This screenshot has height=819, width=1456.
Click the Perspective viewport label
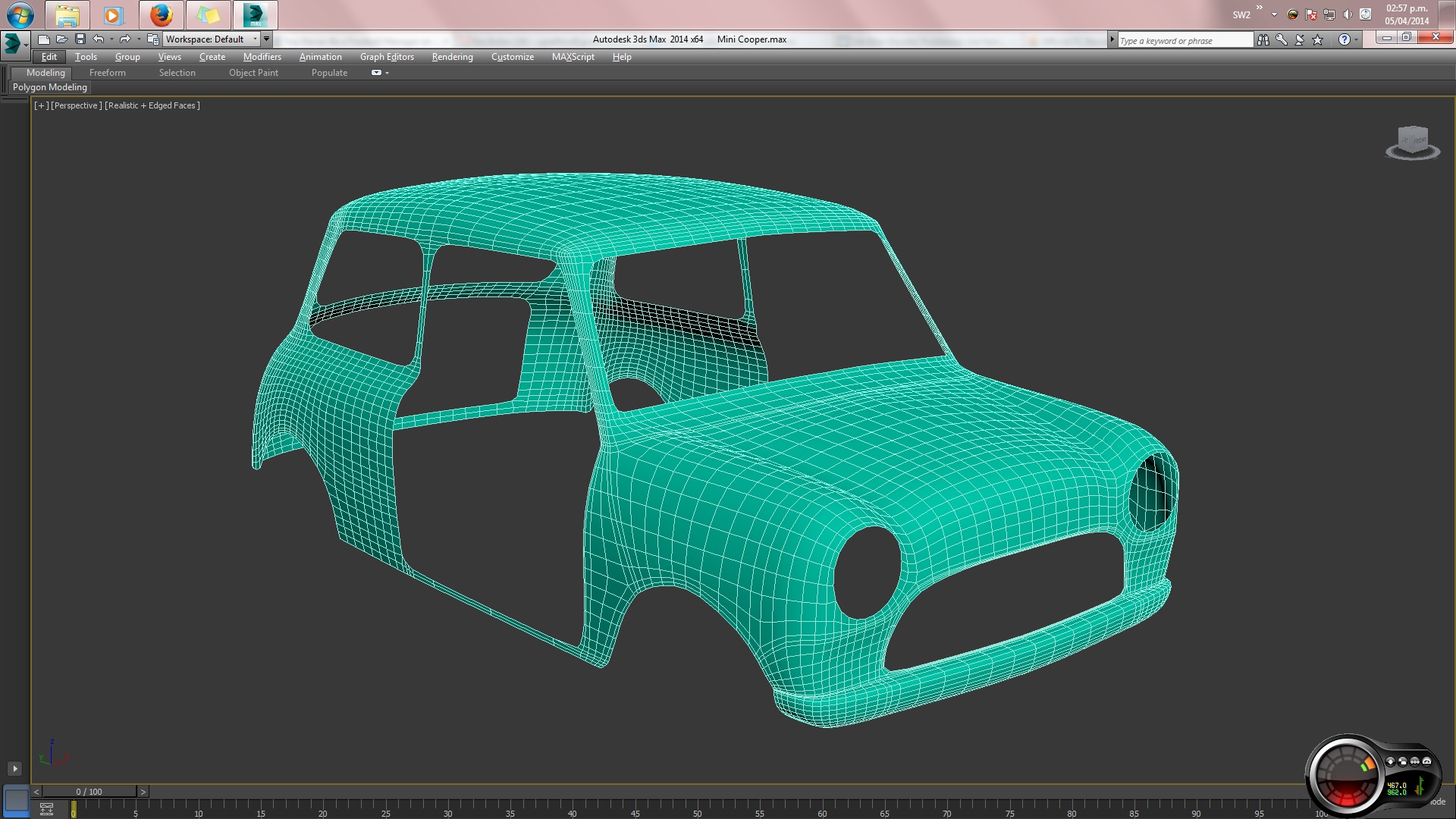76,105
